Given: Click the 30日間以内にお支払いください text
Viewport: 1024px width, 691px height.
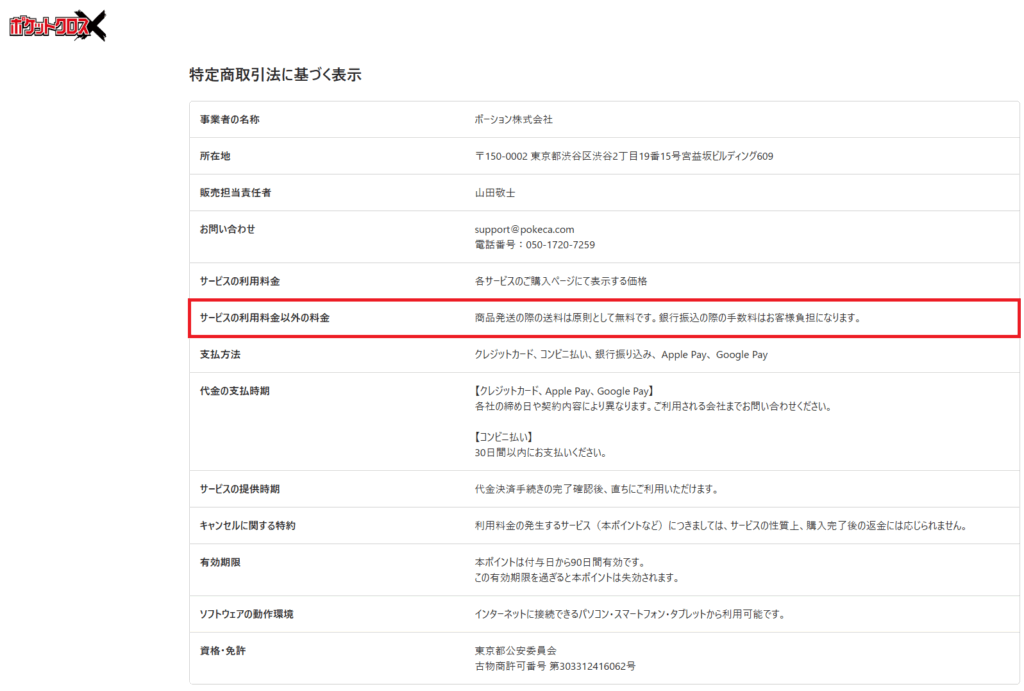Looking at the screenshot, I should pos(540,452).
